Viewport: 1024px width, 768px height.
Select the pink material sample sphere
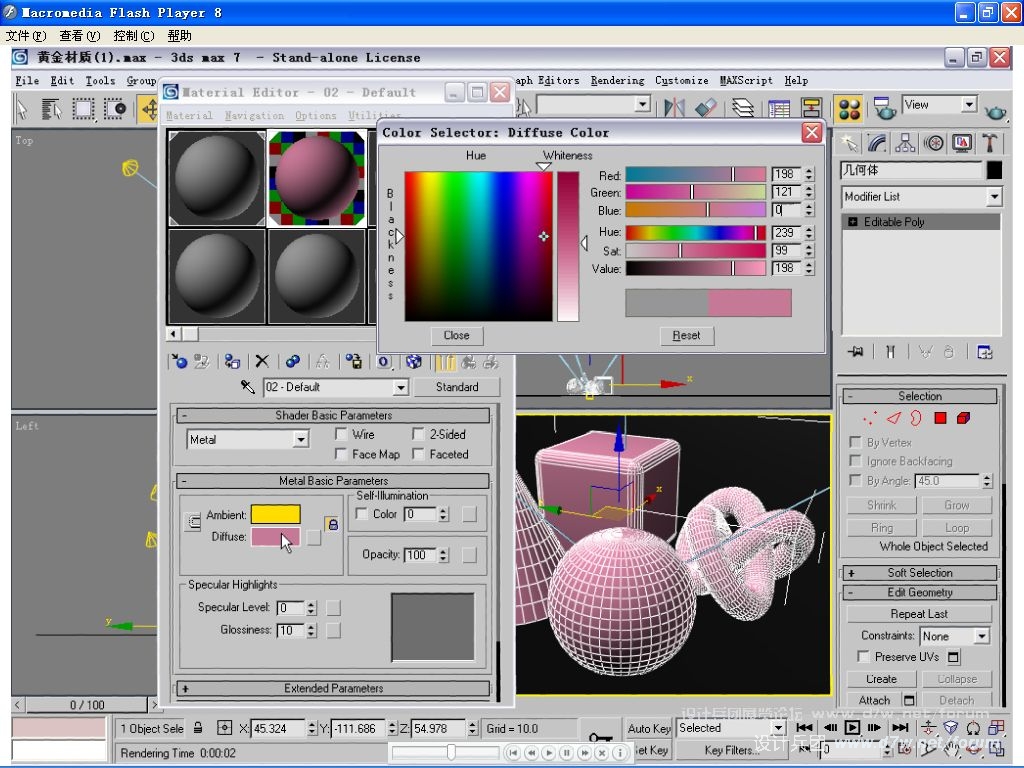[x=316, y=178]
